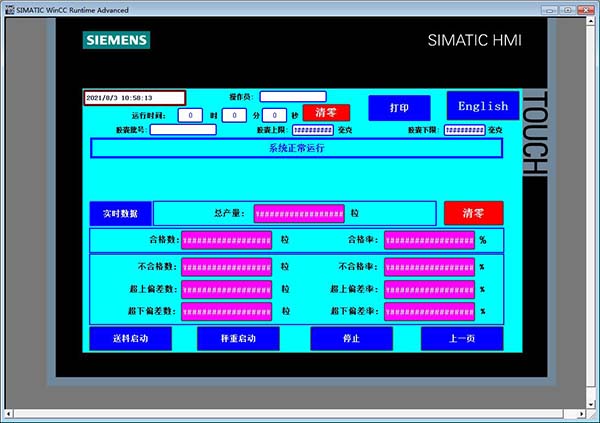The height and width of the screenshot is (423, 600).
Task: Switch language with the English button
Action: (x=483, y=106)
